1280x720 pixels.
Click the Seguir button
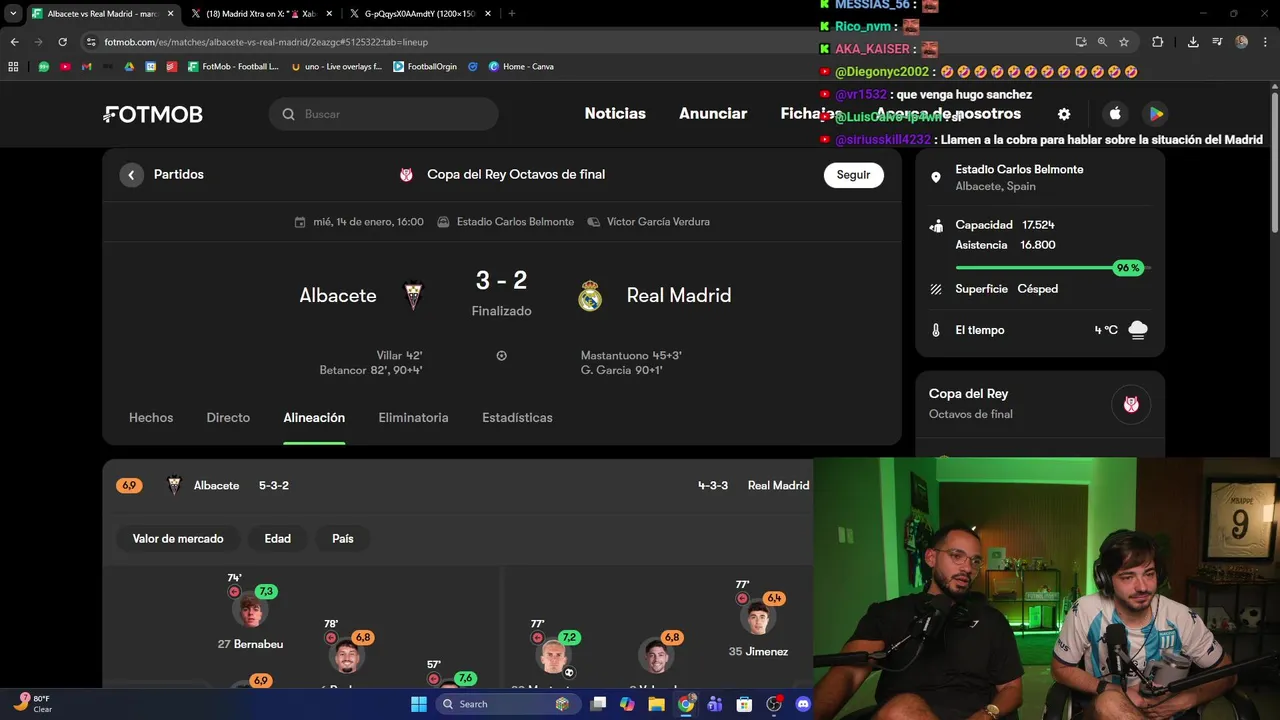pos(854,175)
